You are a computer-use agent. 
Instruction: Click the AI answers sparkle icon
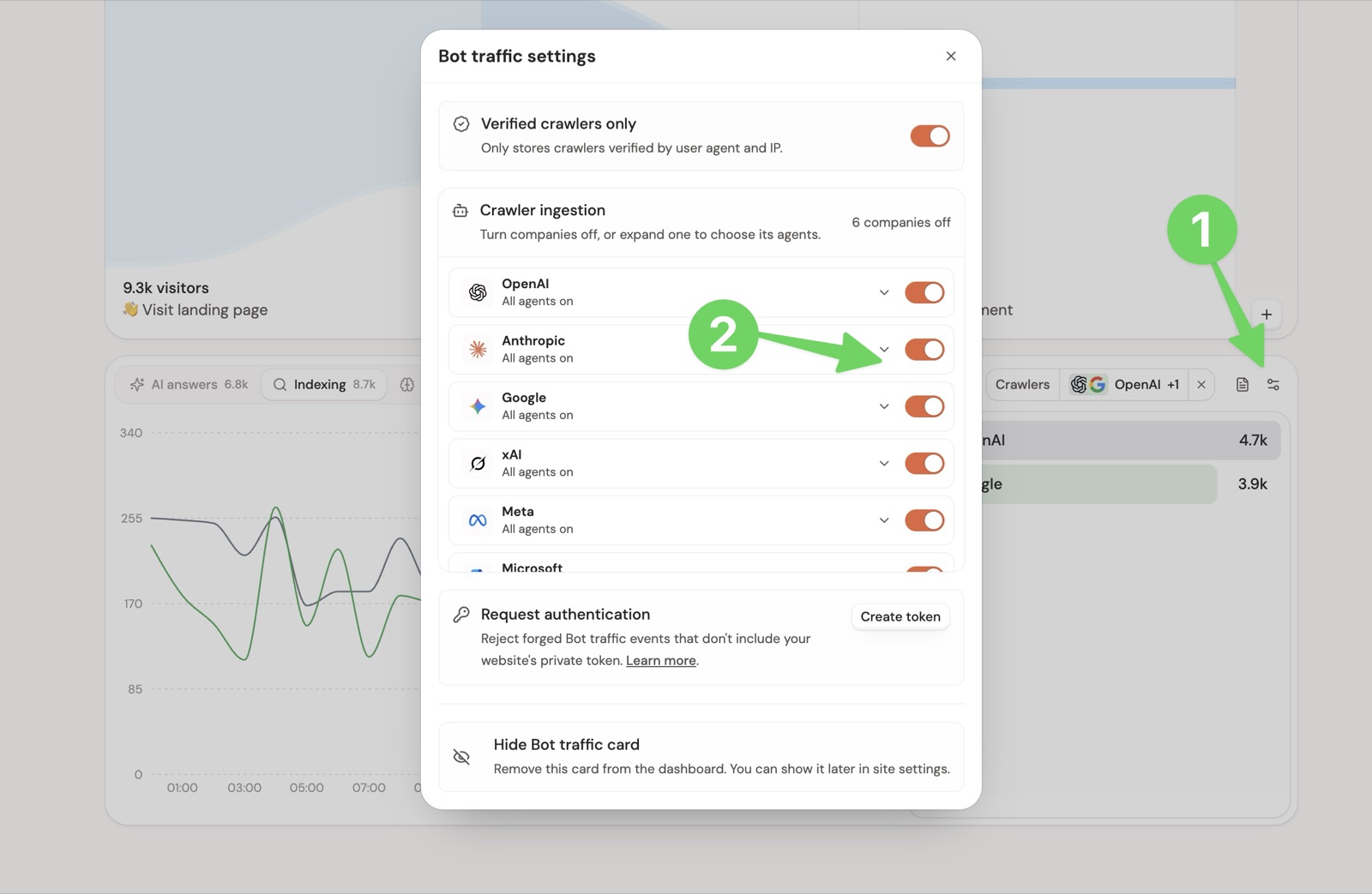(x=137, y=385)
